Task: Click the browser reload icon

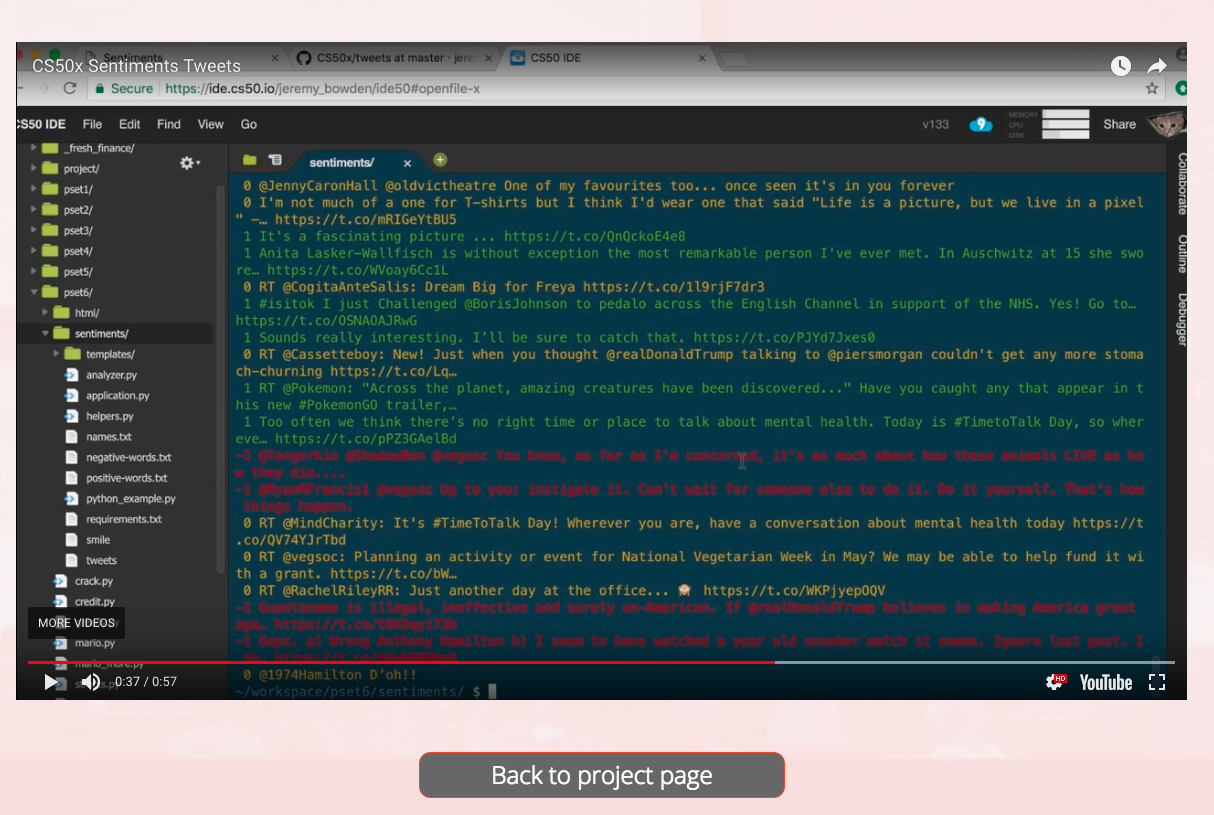Action: (x=70, y=88)
